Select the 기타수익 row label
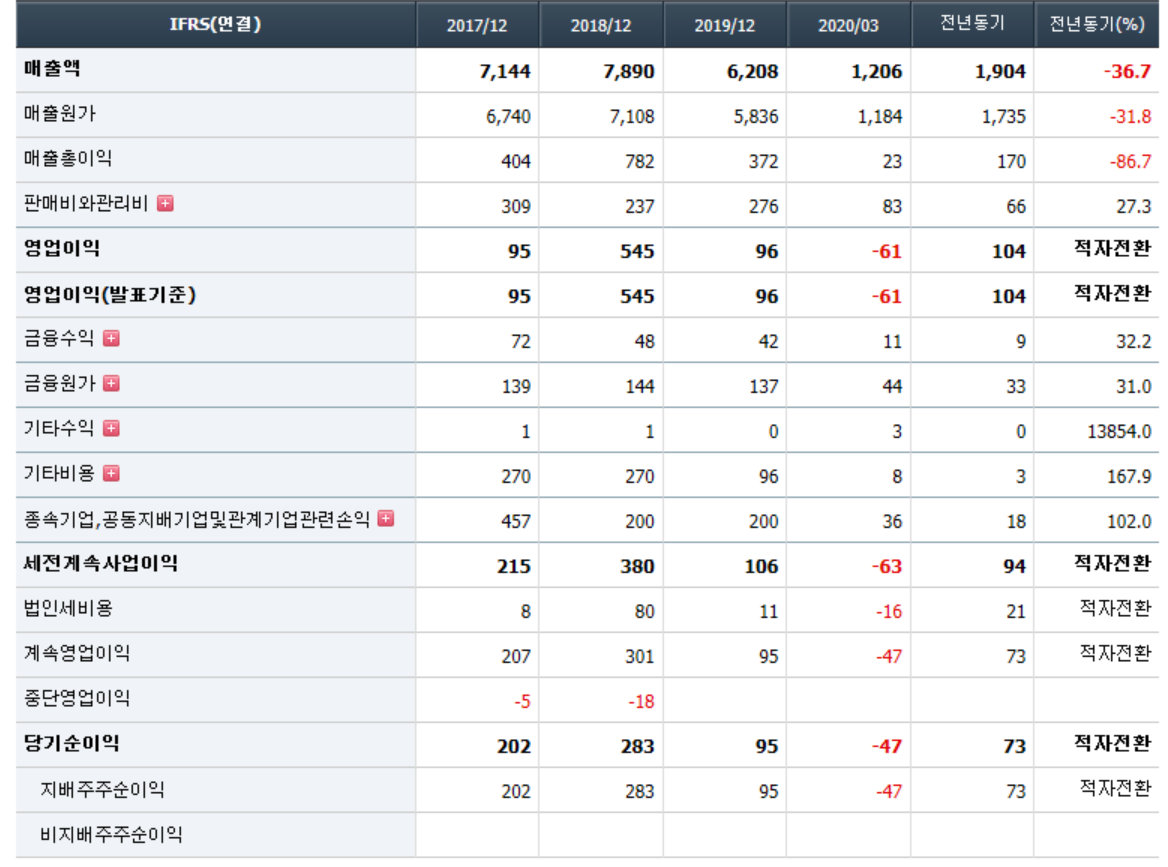 pyautogui.click(x=59, y=428)
